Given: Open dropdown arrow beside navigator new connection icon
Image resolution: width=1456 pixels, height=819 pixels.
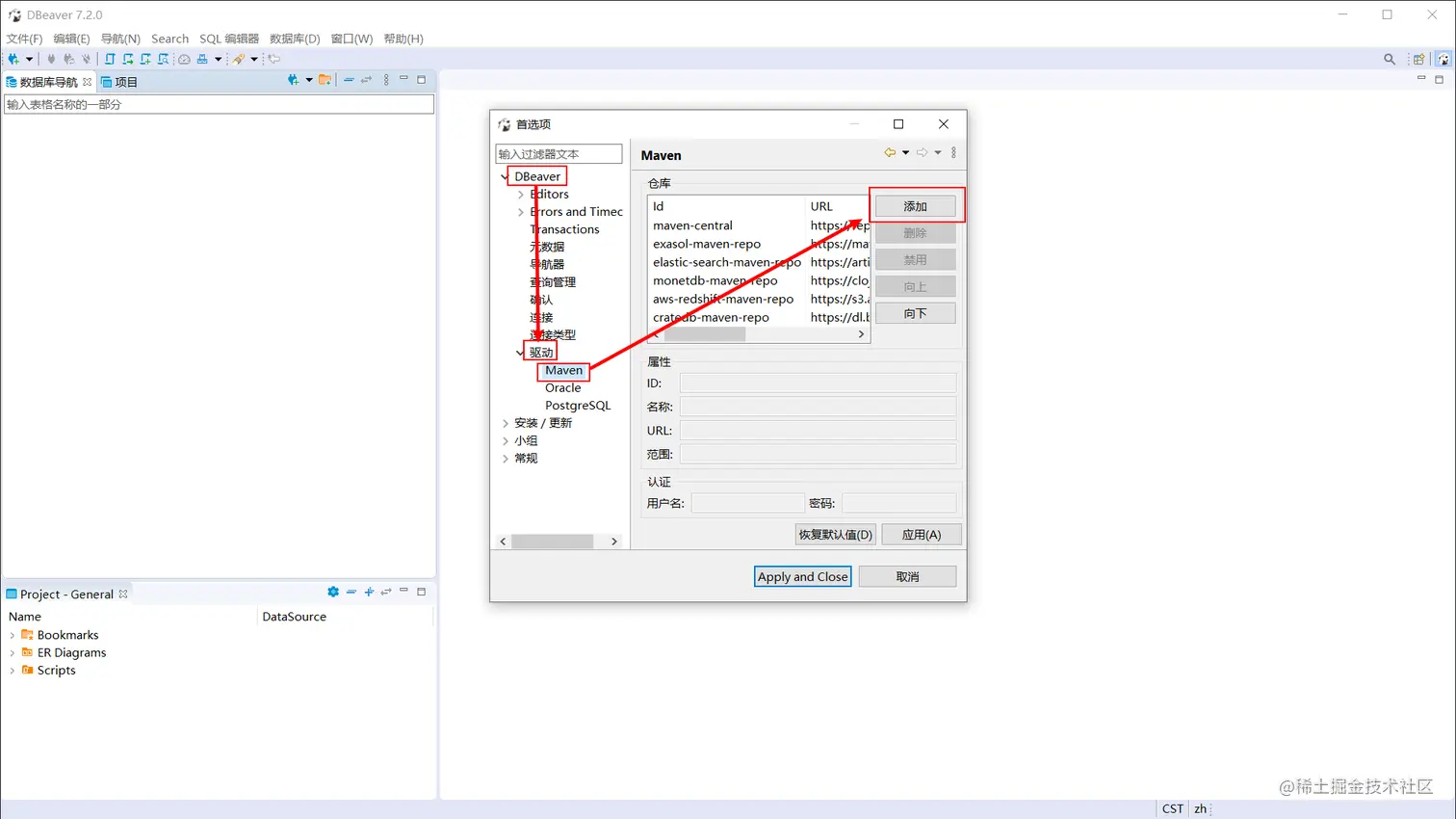Looking at the screenshot, I should point(309,80).
